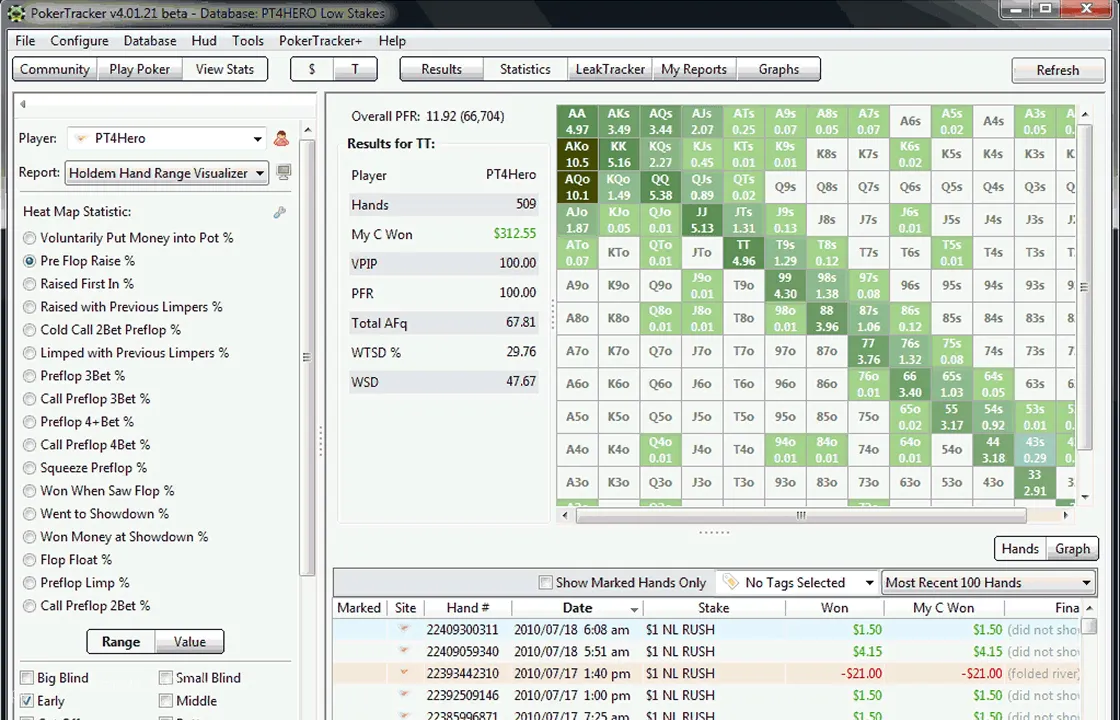The height and width of the screenshot is (720, 1120).
Task: Select hand row 22392509146
Action: click(x=706, y=695)
